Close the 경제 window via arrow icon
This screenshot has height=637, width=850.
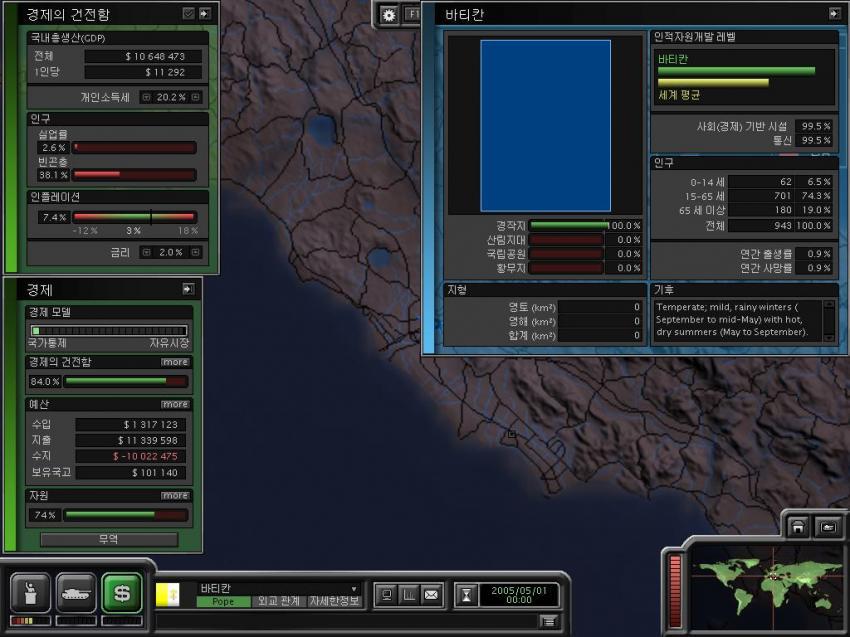[x=188, y=289]
